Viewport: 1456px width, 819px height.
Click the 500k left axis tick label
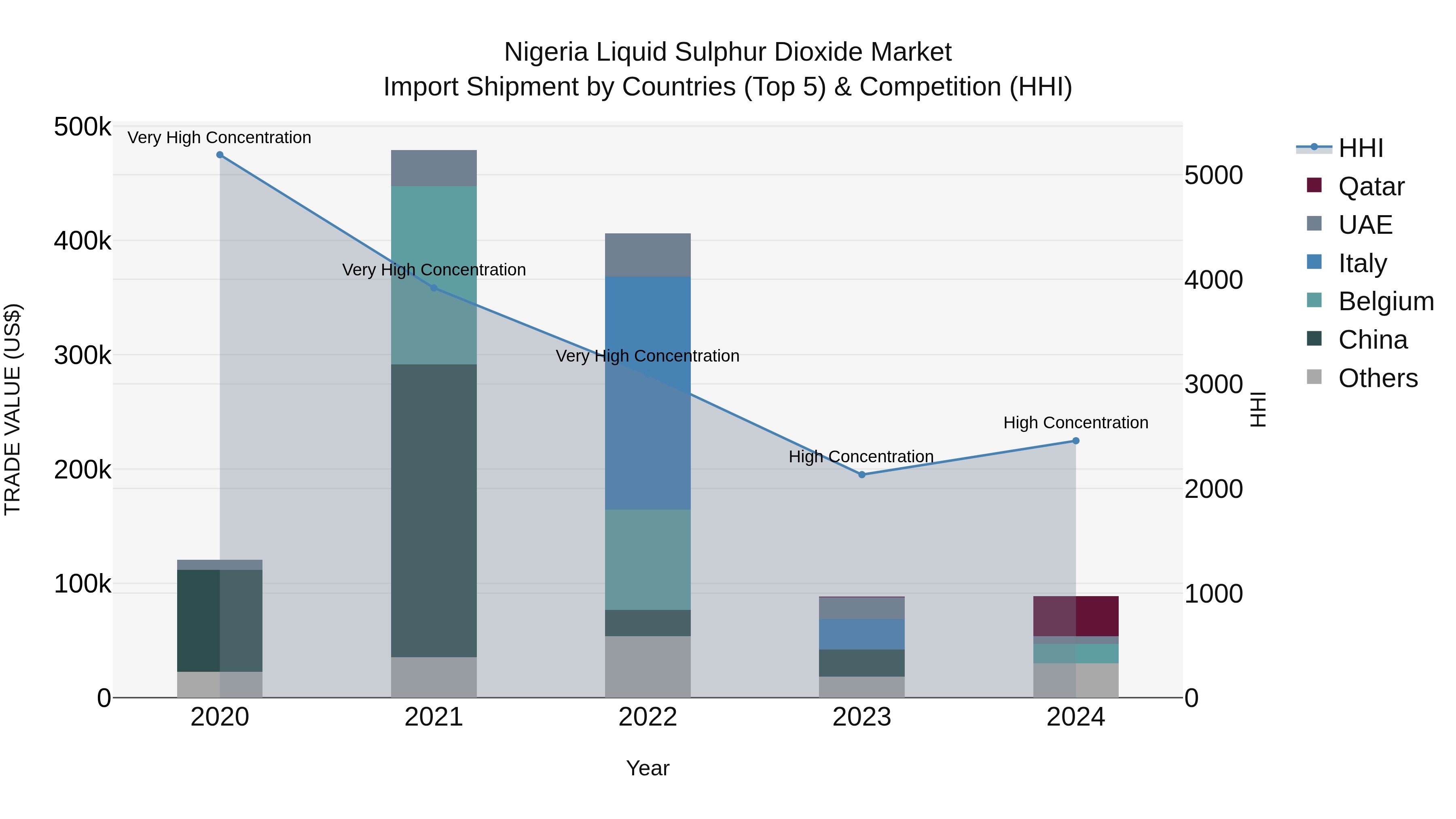(x=83, y=127)
